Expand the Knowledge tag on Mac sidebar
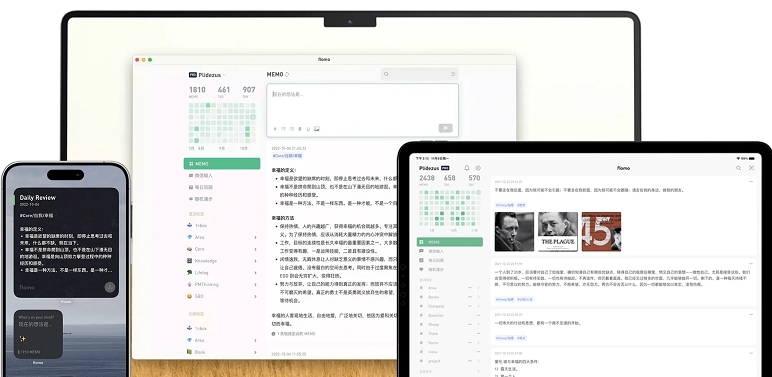Viewport: 772px width, 377px height. [x=255, y=261]
